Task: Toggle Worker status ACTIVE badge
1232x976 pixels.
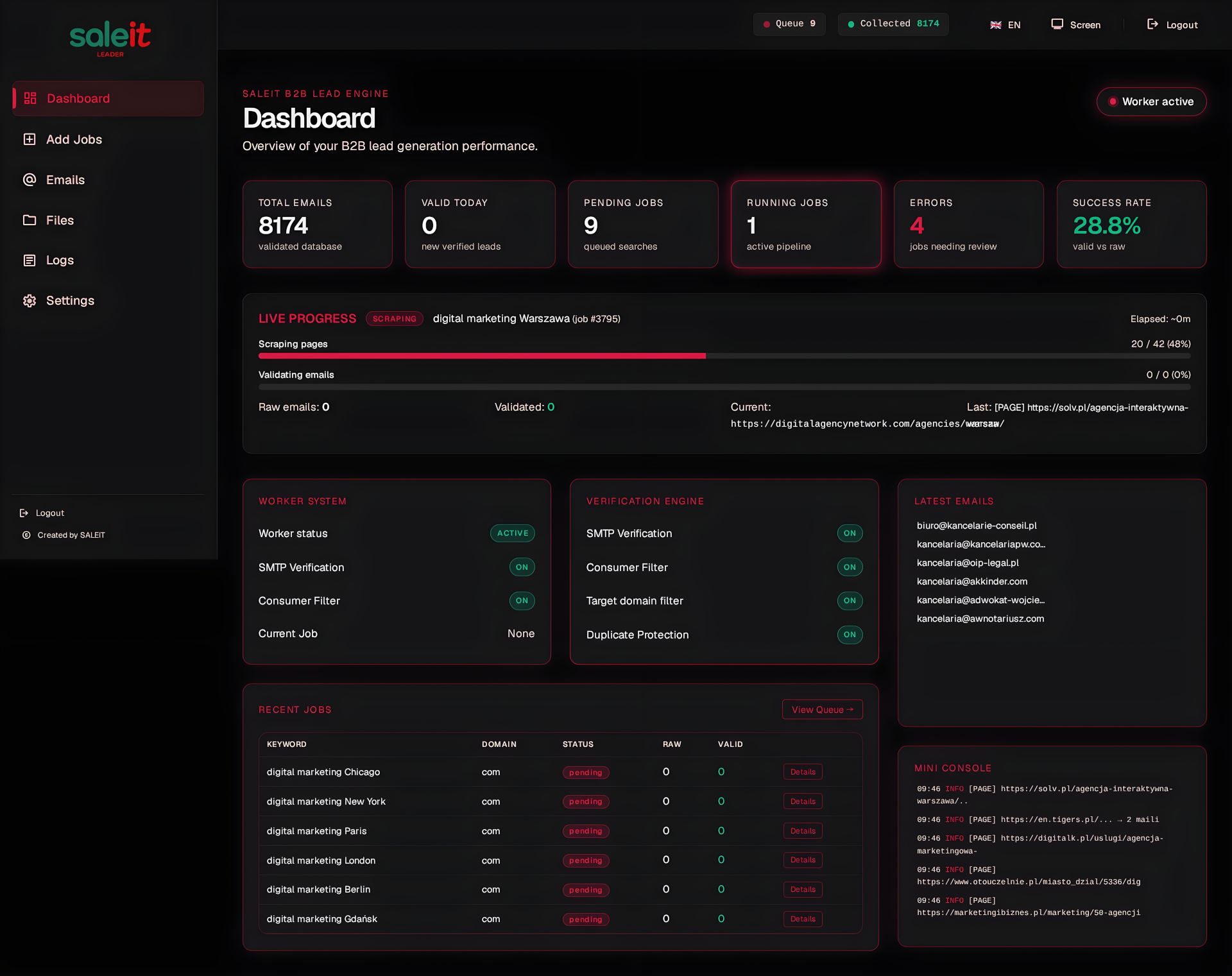Action: pyautogui.click(x=513, y=533)
